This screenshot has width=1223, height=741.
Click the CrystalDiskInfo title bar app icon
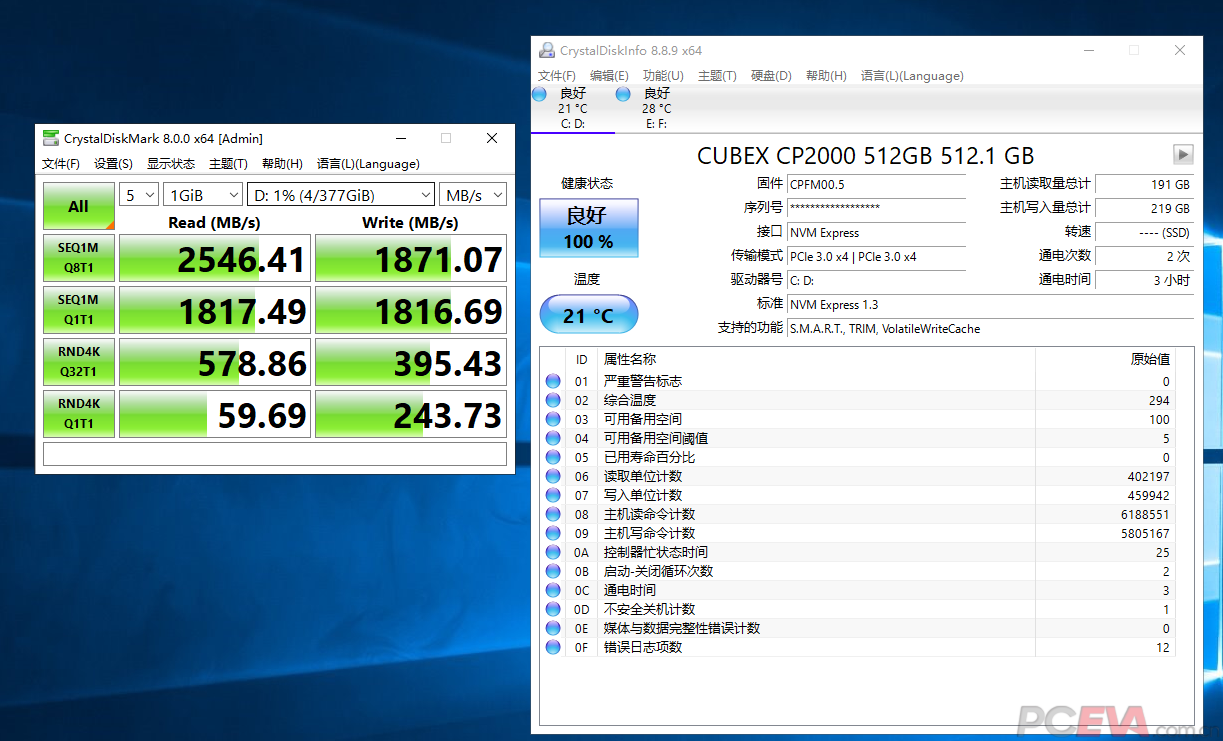547,50
